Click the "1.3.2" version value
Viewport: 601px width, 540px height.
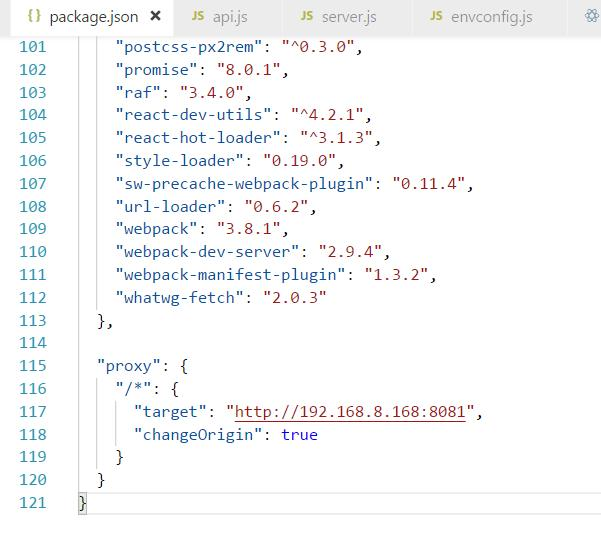tap(396, 275)
